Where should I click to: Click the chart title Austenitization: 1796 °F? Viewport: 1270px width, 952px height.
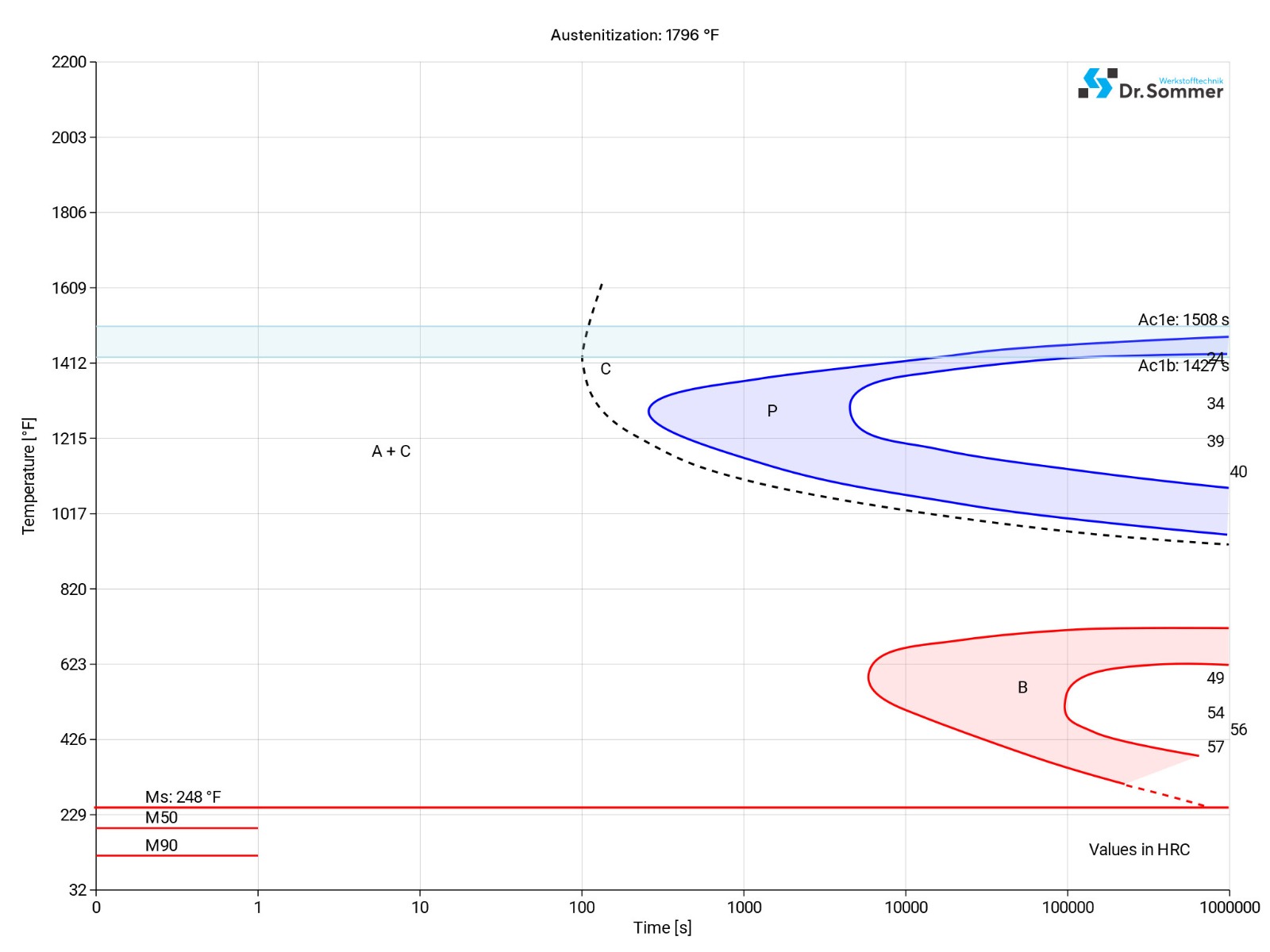(x=634, y=35)
